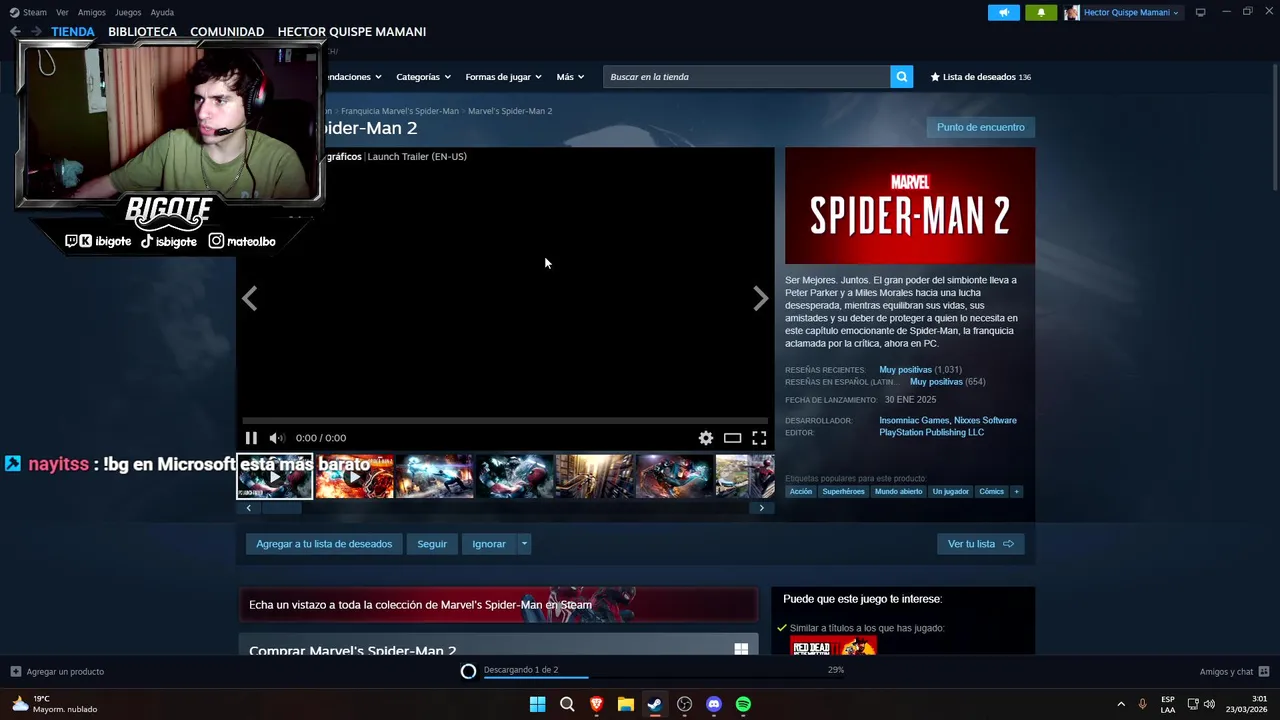Select the Acción tag
The image size is (1280, 720).
click(801, 491)
